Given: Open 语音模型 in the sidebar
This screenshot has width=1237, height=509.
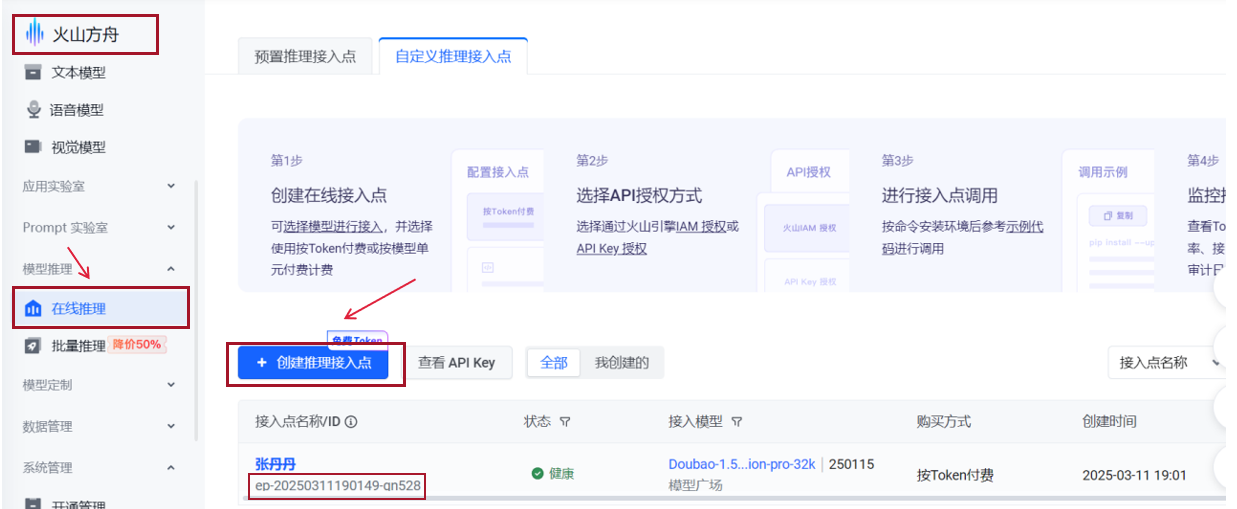Looking at the screenshot, I should click(x=76, y=110).
